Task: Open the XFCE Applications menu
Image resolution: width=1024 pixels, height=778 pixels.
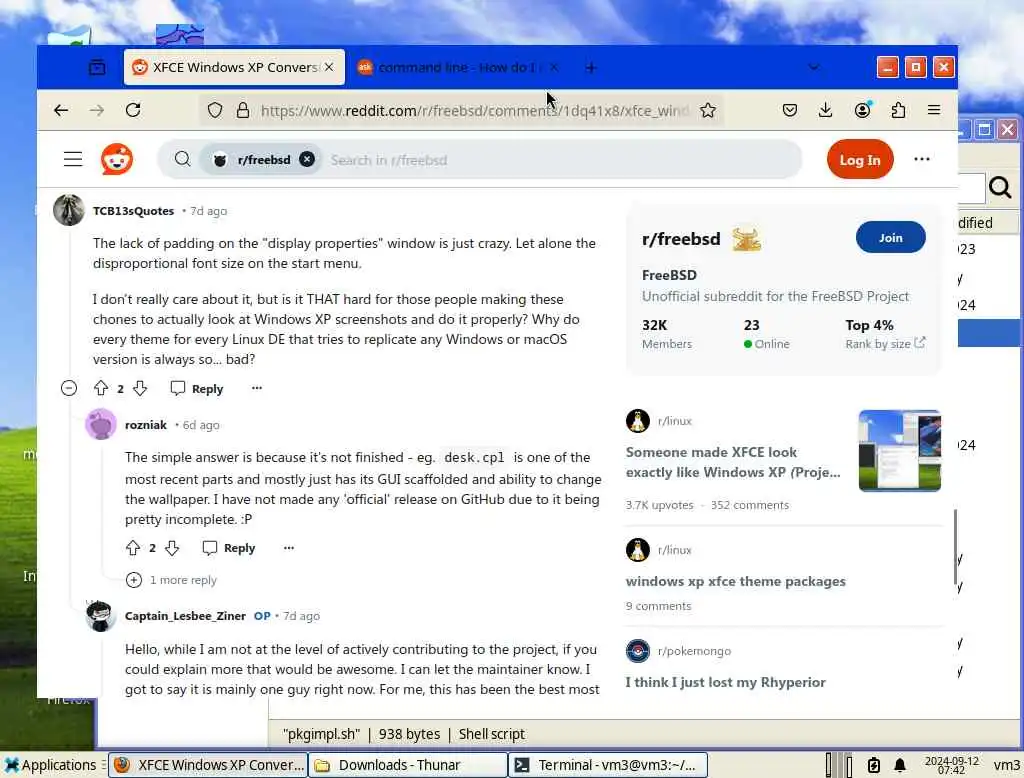Action: (50, 765)
